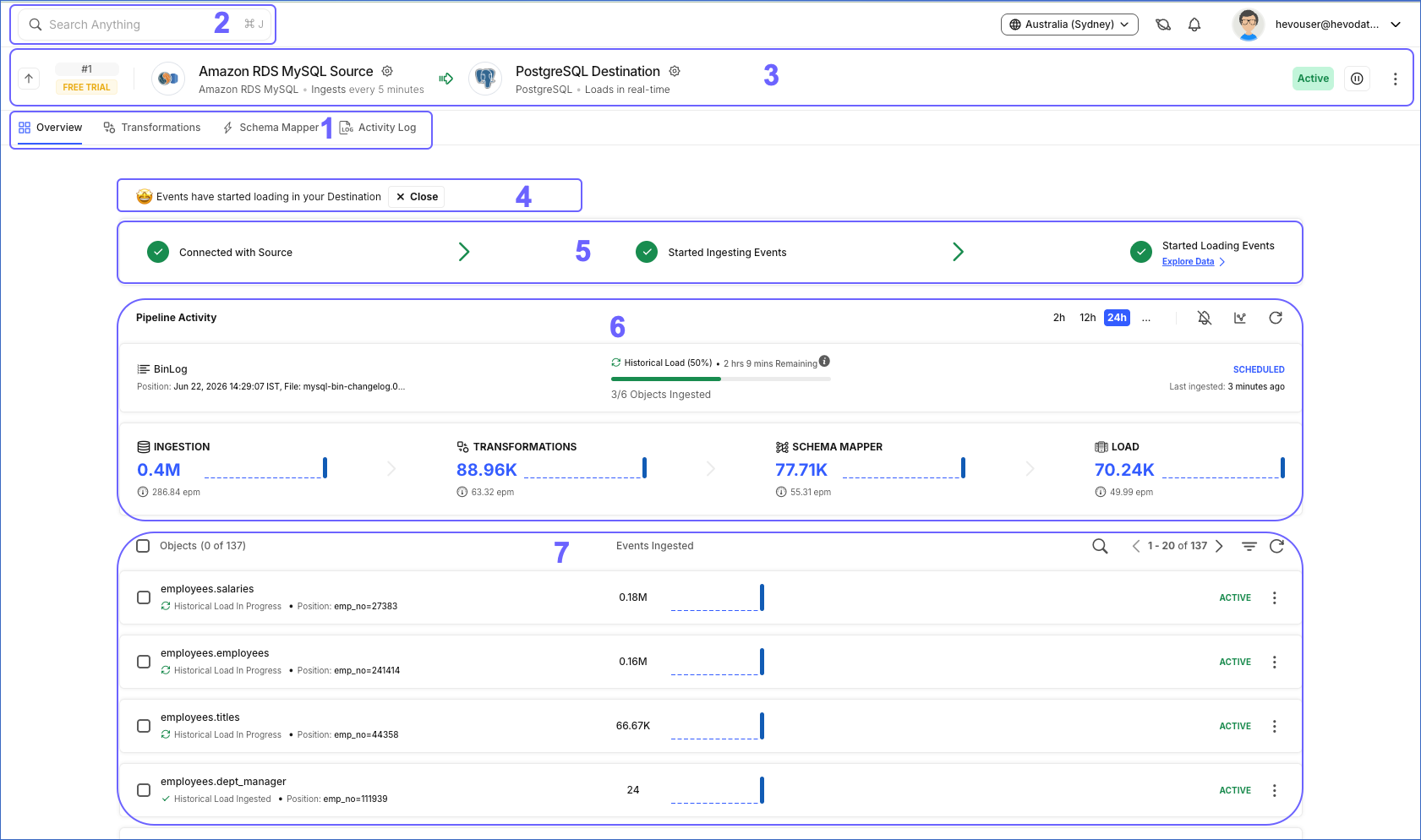
Task: Click the up arrow back icon beside #1
Action: click(29, 79)
